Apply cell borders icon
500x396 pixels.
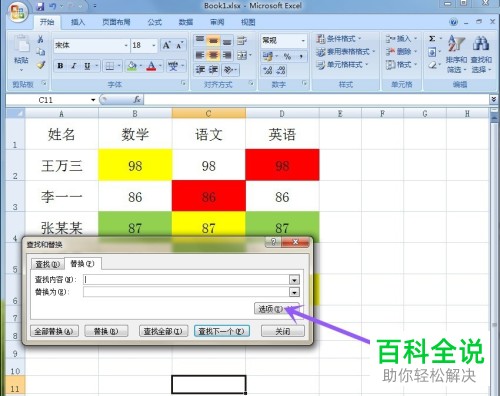point(110,66)
